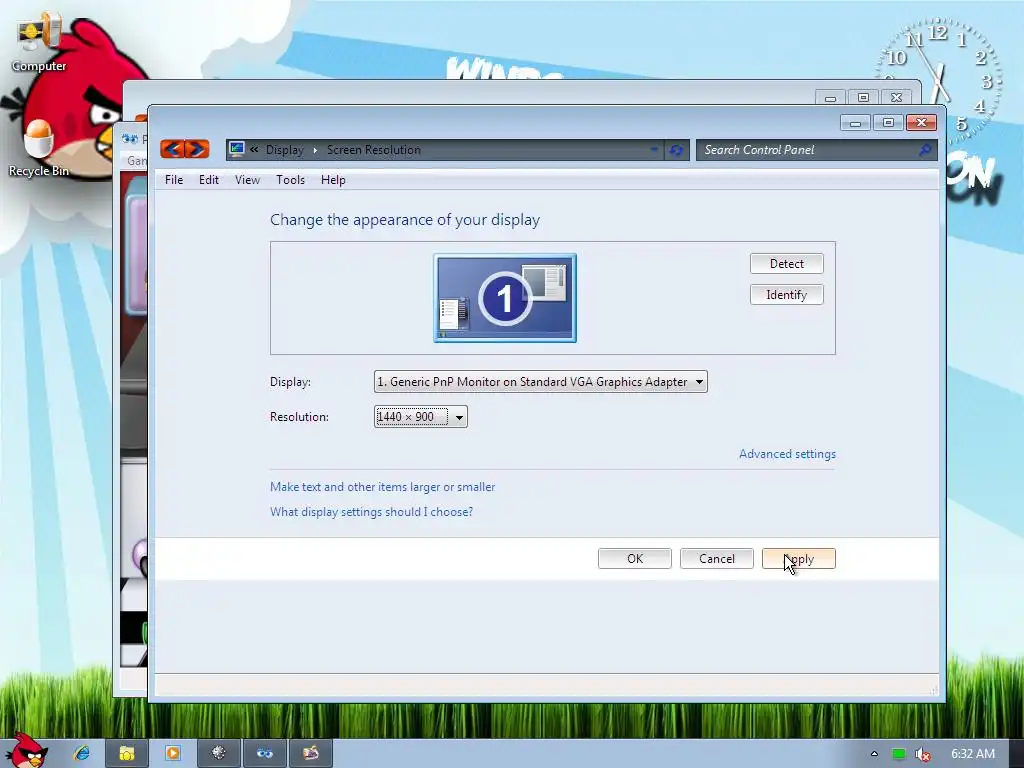This screenshot has height=768, width=1024.
Task: Open the yellow folder taskbar icon
Action: pyautogui.click(x=127, y=754)
